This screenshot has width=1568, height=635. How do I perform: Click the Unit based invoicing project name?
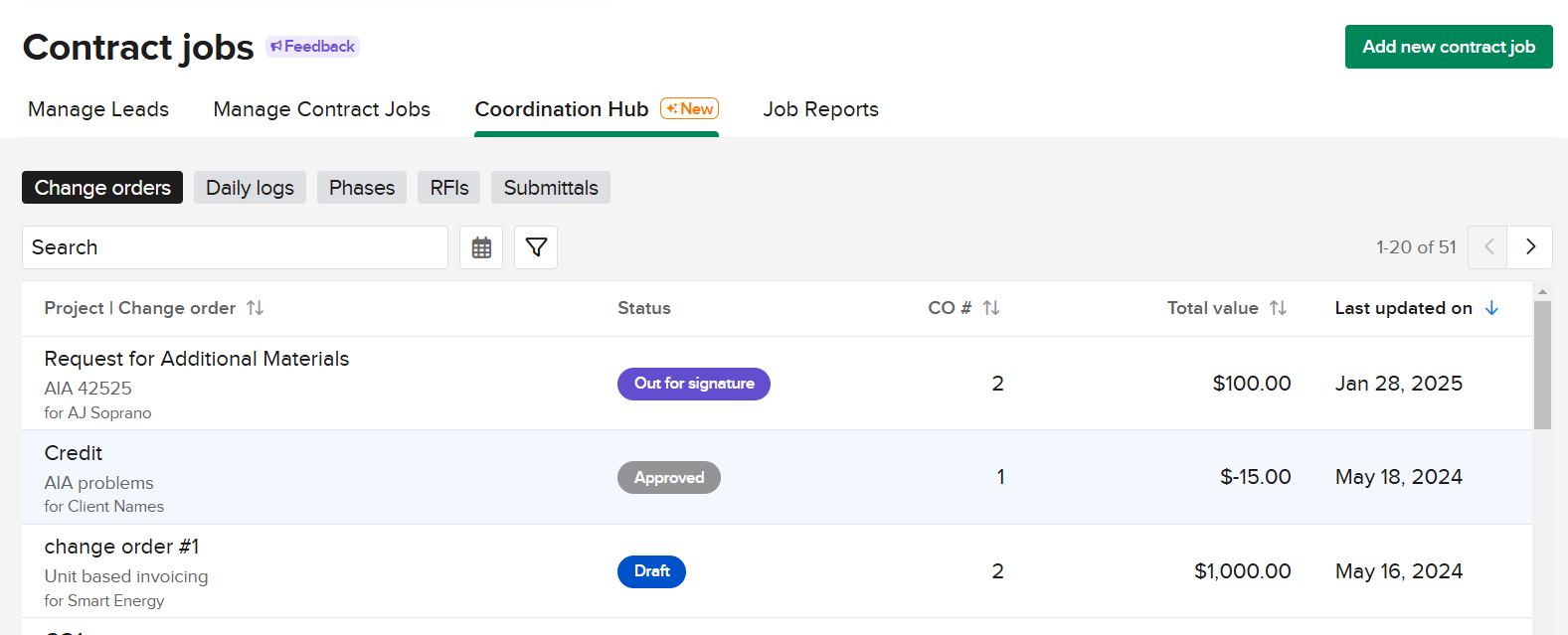pyautogui.click(x=126, y=576)
